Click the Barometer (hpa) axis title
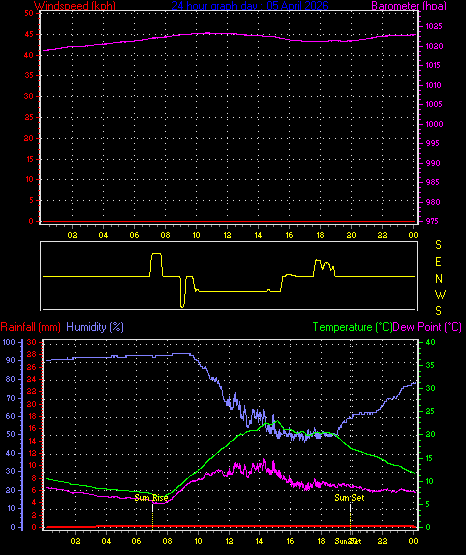Image resolution: width=466 pixels, height=555 pixels. click(x=409, y=5)
